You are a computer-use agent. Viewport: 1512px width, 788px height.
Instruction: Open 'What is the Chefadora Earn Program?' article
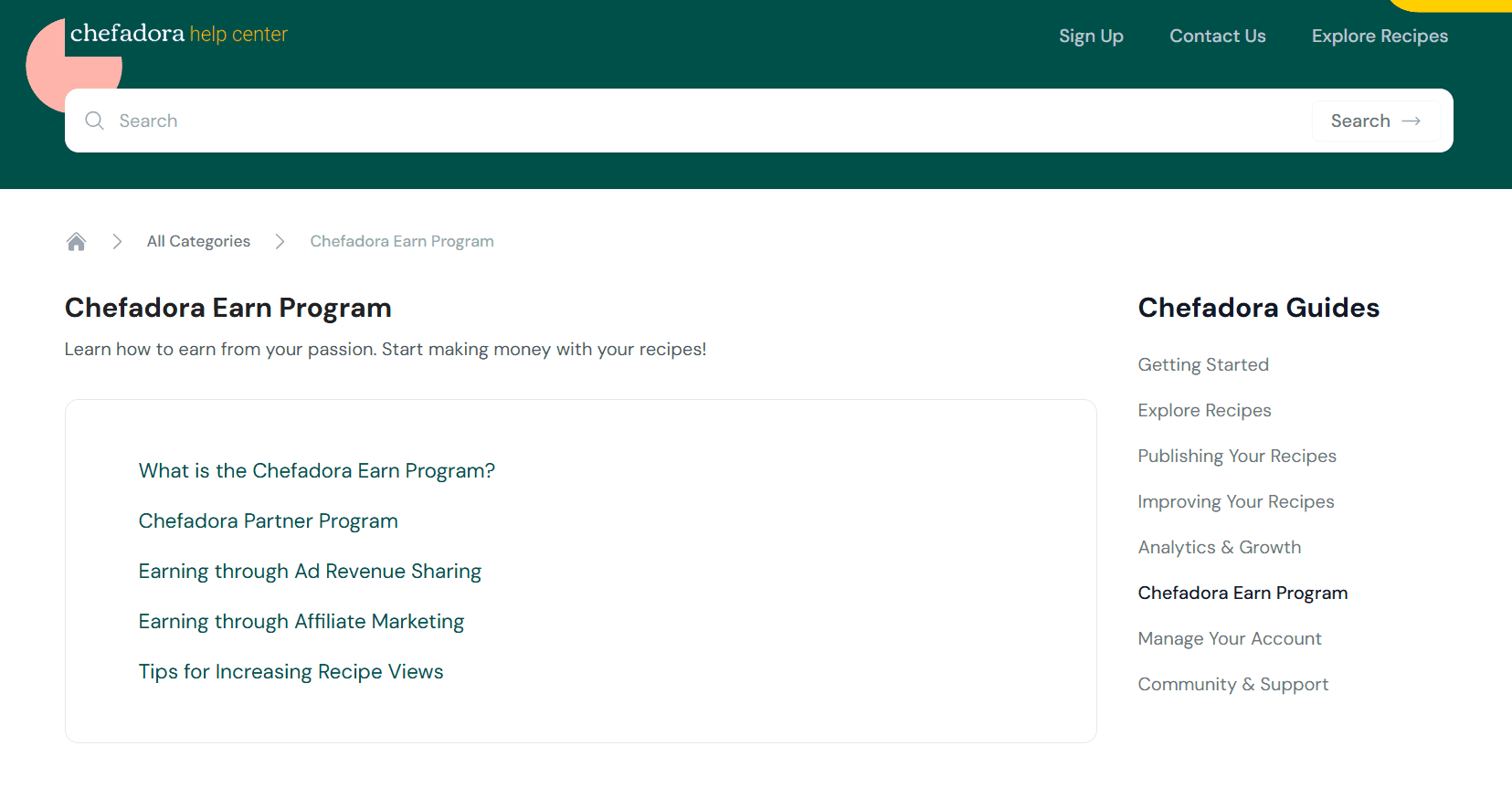316,470
